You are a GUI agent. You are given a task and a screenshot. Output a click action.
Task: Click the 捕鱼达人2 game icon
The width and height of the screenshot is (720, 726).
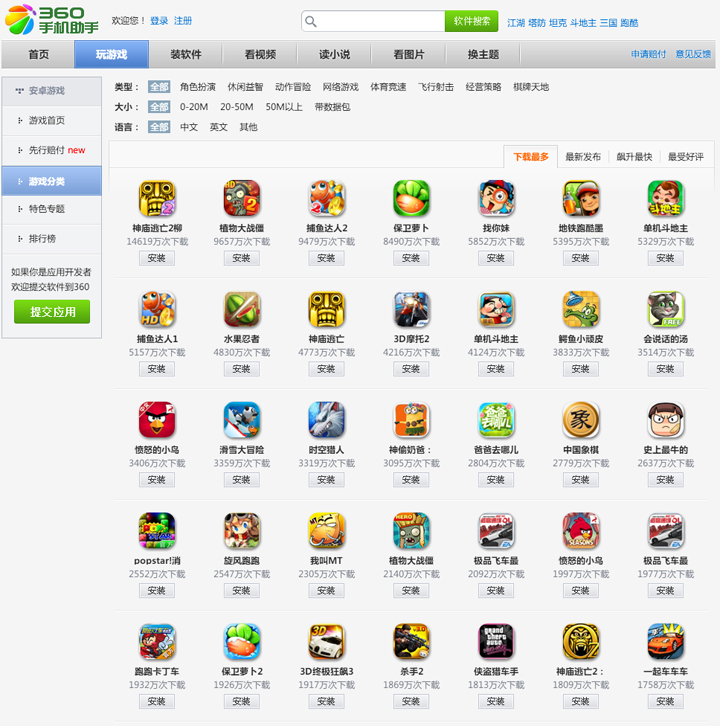tap(326, 199)
